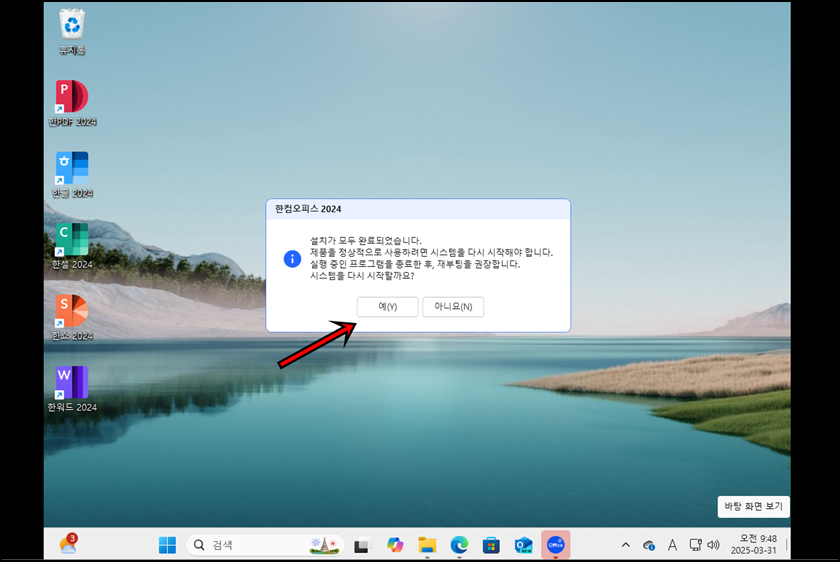Click the OneDrive cloud tray icon
Screen dimensions: 840x562
pyautogui.click(x=649, y=545)
